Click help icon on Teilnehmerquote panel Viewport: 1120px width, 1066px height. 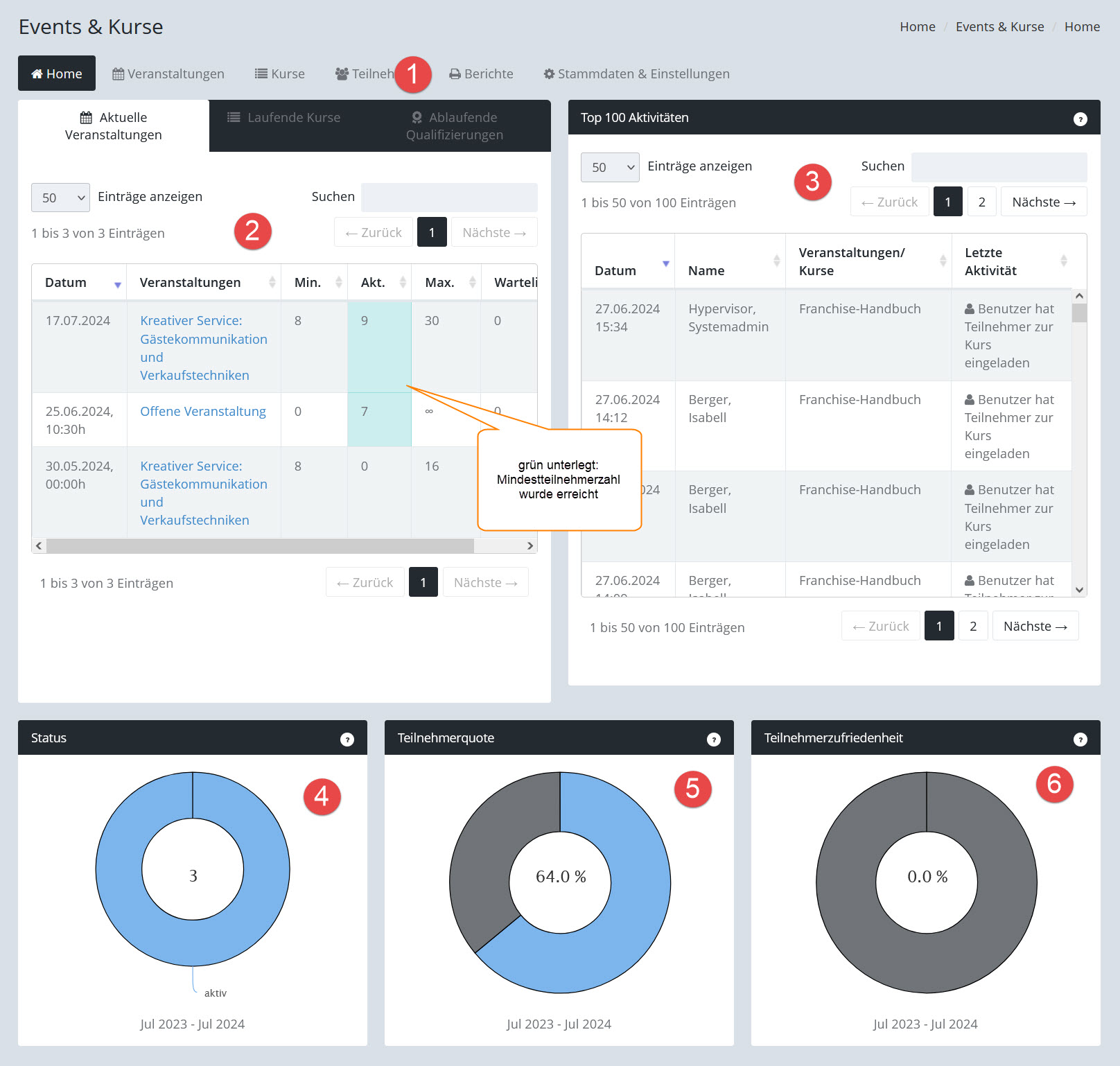coord(713,740)
